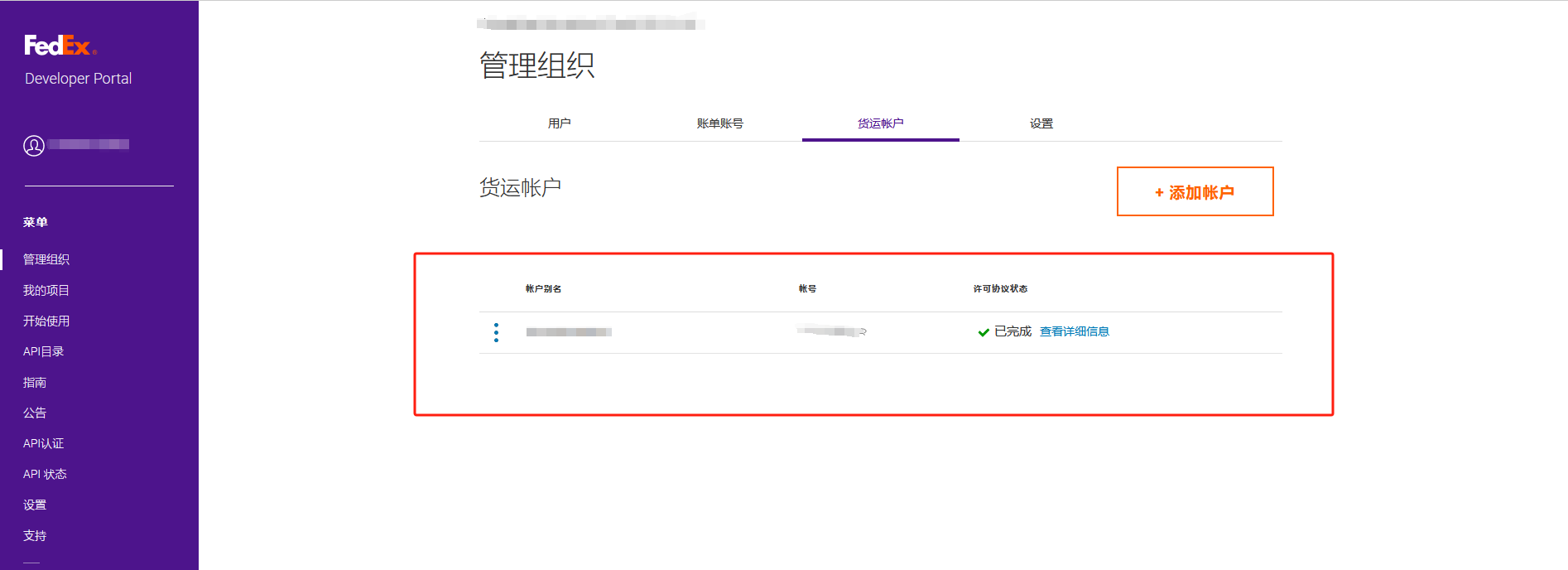Click the 添加帐户 button

tap(1195, 192)
